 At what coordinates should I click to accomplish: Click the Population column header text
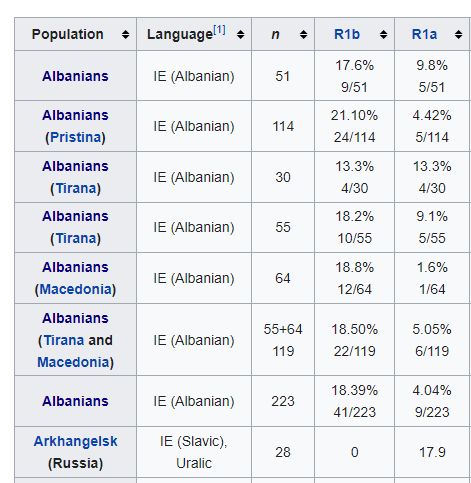tap(67, 34)
